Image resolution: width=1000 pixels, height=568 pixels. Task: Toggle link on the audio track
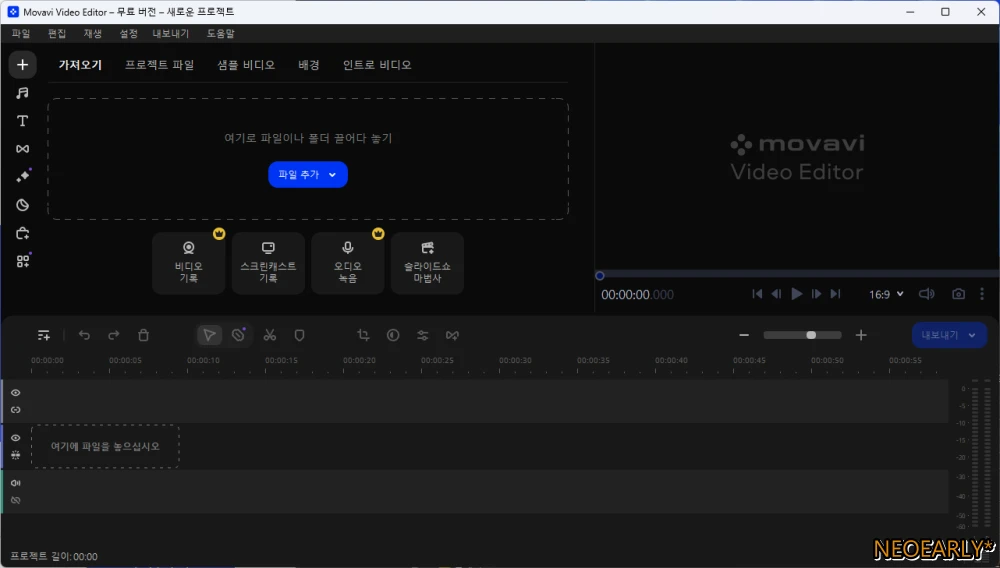tap(16, 500)
